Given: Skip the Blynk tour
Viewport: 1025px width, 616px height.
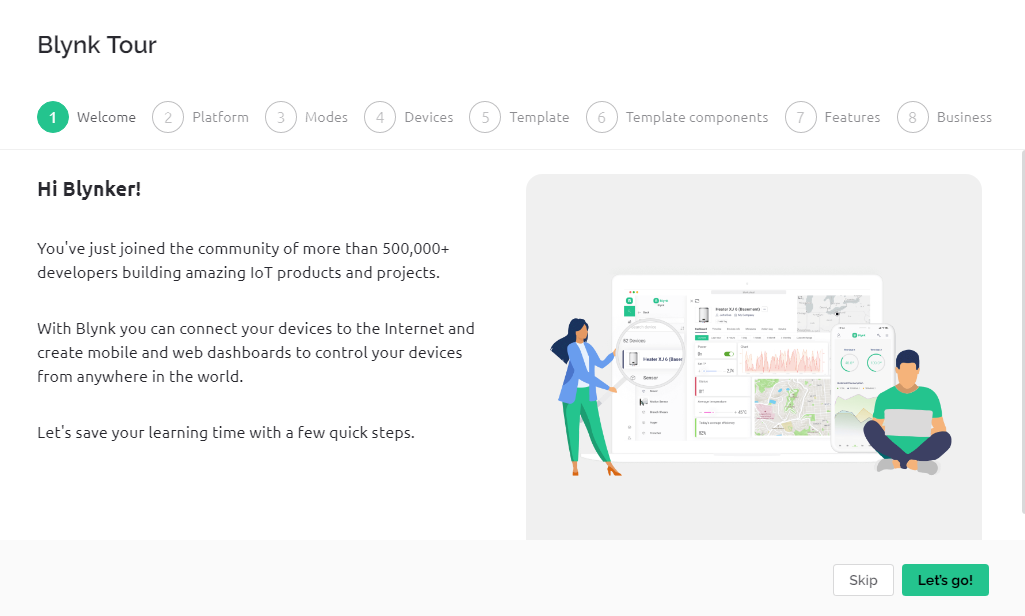Looking at the screenshot, I should (863, 580).
